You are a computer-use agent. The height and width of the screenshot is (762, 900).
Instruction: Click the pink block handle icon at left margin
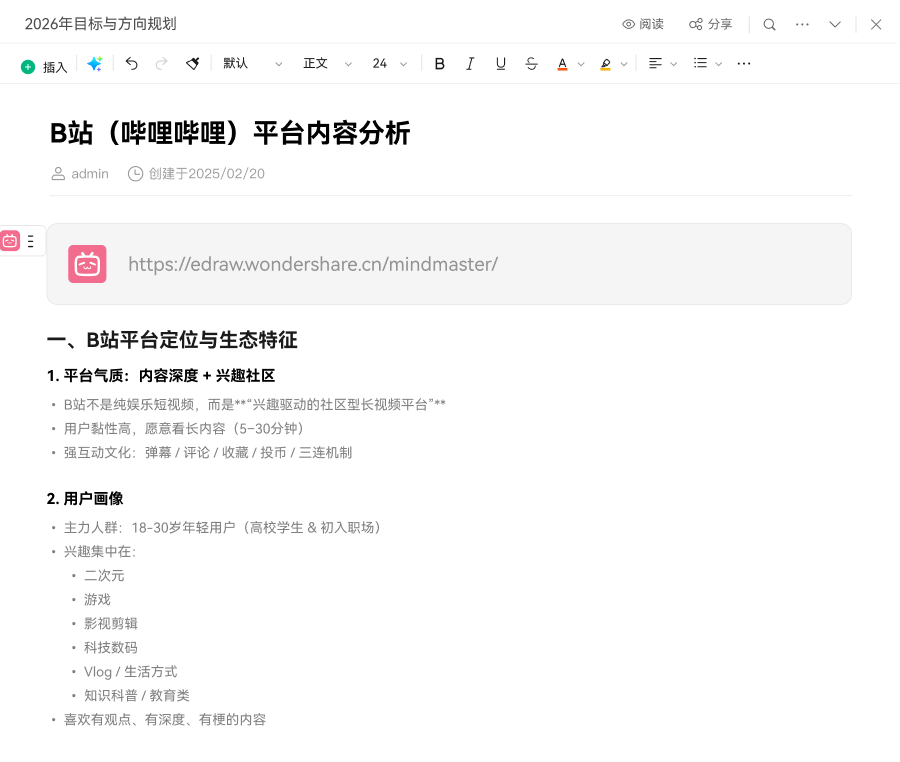(10, 241)
